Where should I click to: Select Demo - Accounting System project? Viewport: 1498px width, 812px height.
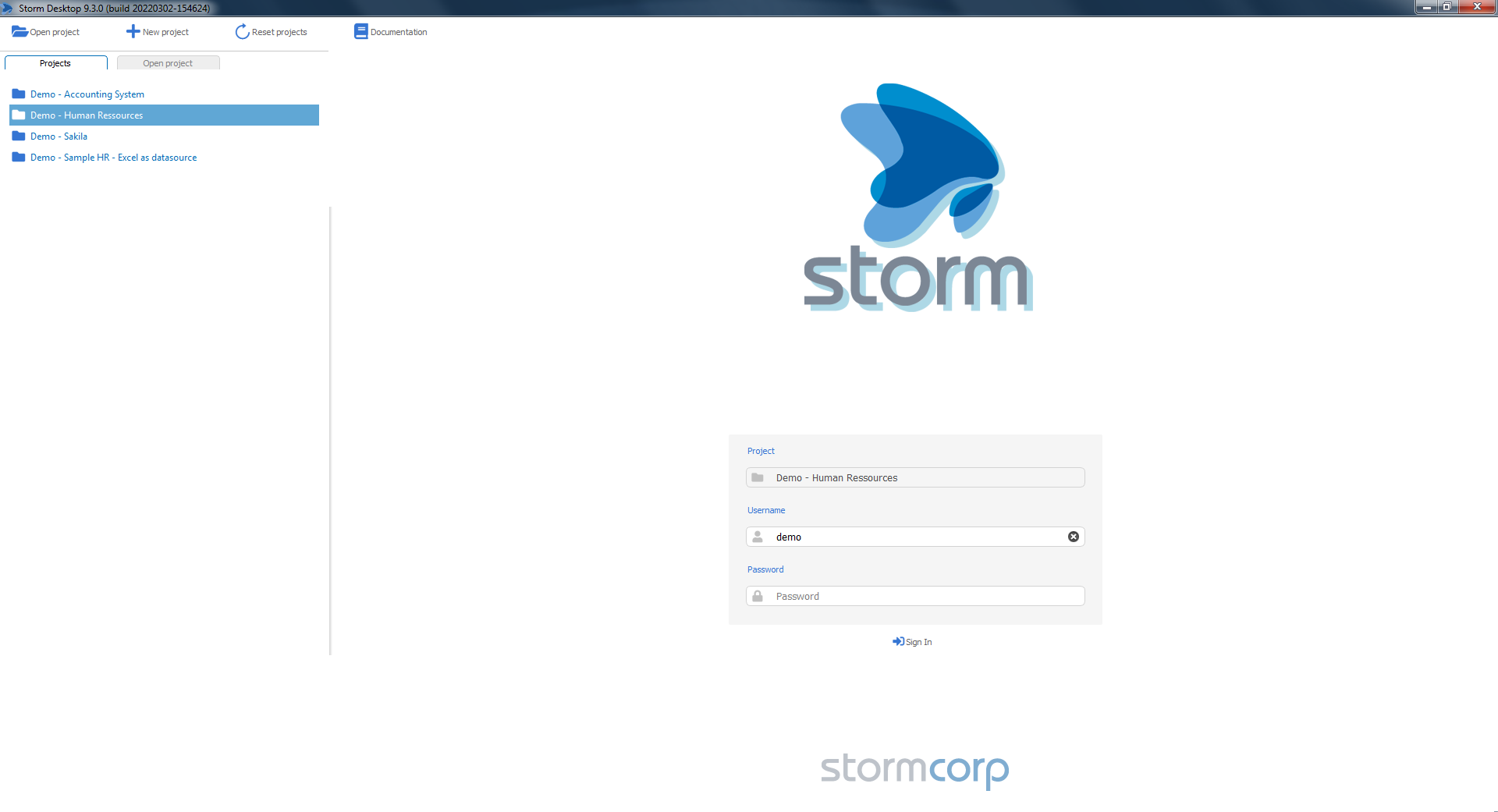click(87, 94)
